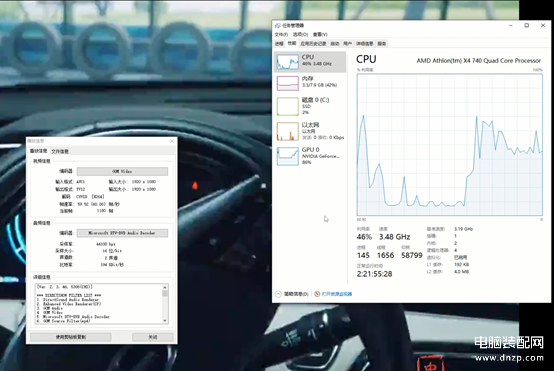
Task: Select the 磁盘 0 (C:) disk graph
Action: (287, 107)
